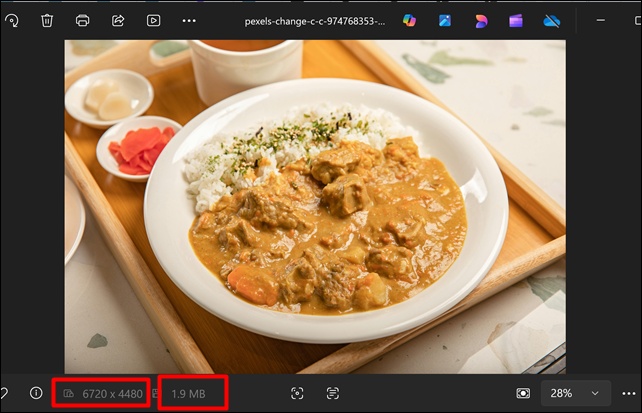642x413 pixels.
Task: Open the Share option for this photo
Action: pos(118,20)
